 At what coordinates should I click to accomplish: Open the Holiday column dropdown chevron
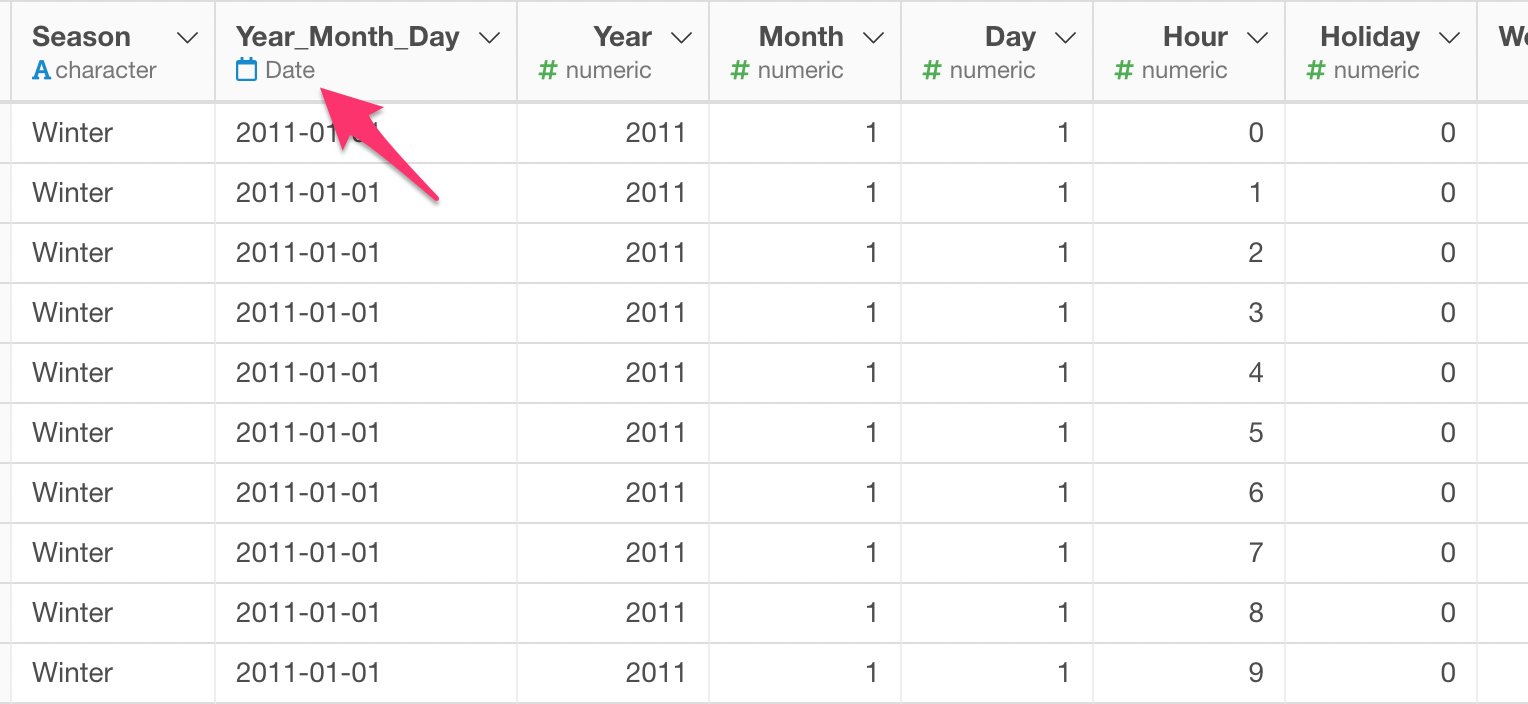[x=1449, y=38]
